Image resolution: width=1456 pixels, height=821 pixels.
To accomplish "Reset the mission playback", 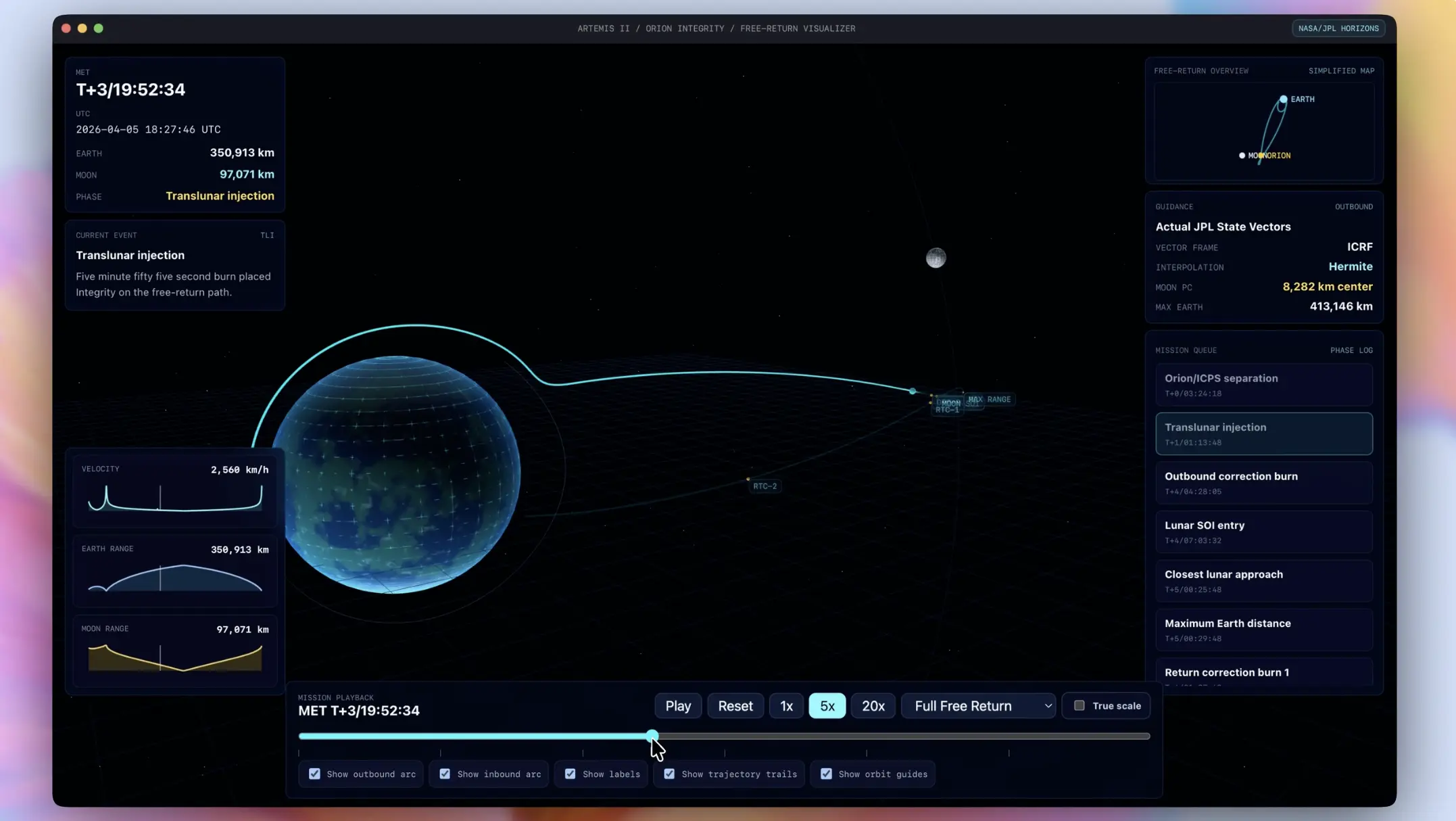I will tap(735, 705).
